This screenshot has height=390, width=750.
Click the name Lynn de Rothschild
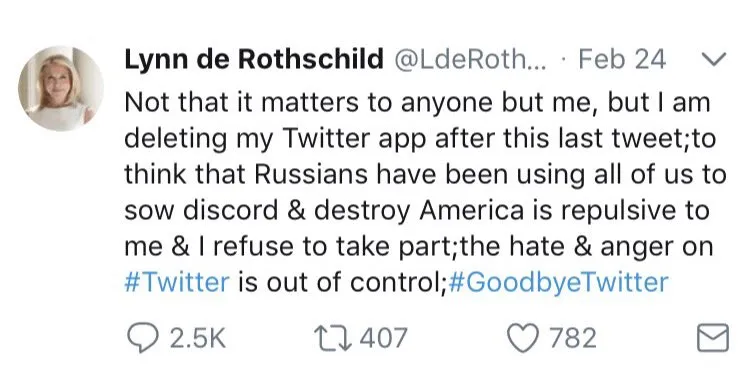(x=254, y=59)
